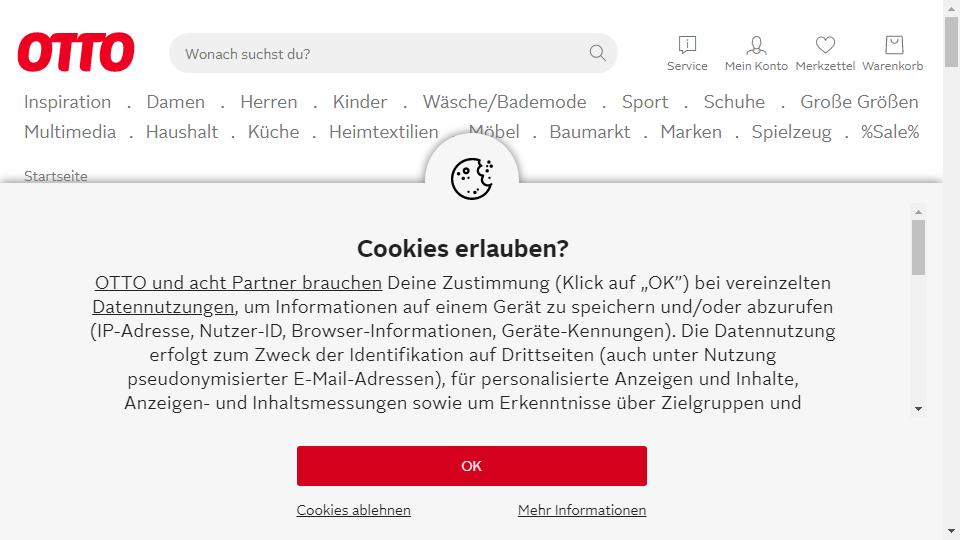Image resolution: width=960 pixels, height=540 pixels.
Task: Open the Service icon
Action: pos(687,44)
